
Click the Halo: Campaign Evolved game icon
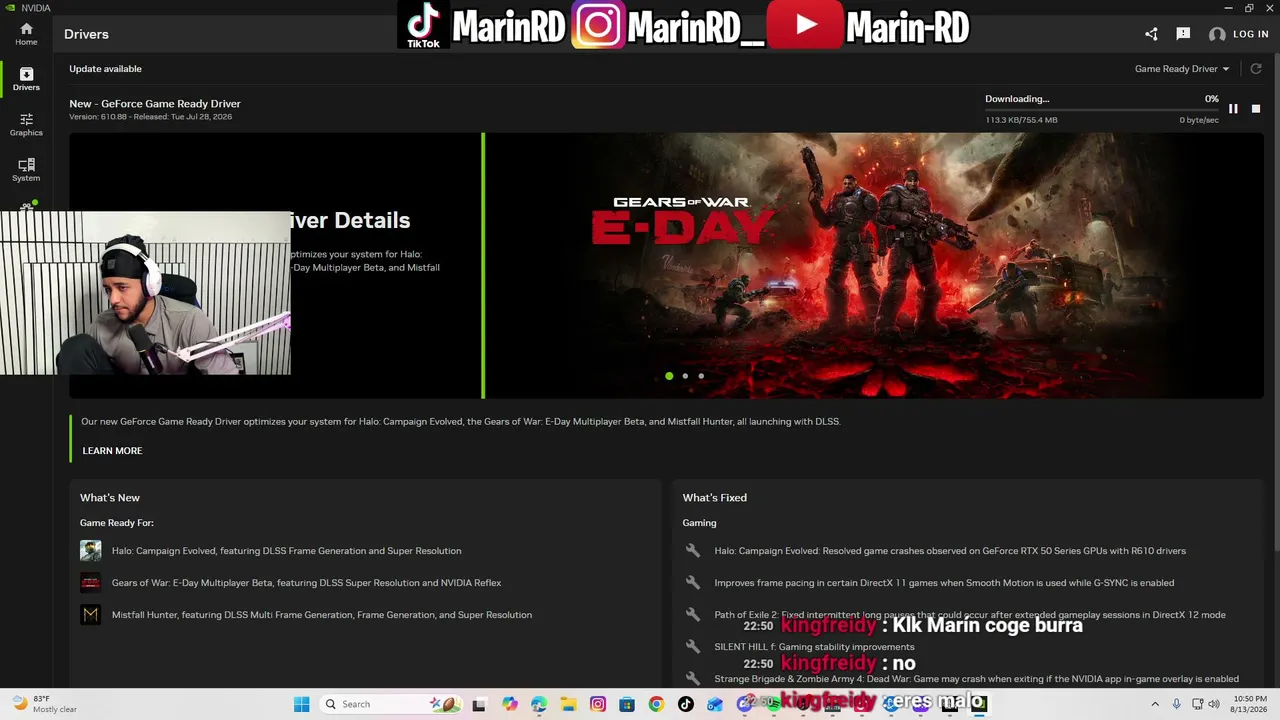[91, 551]
